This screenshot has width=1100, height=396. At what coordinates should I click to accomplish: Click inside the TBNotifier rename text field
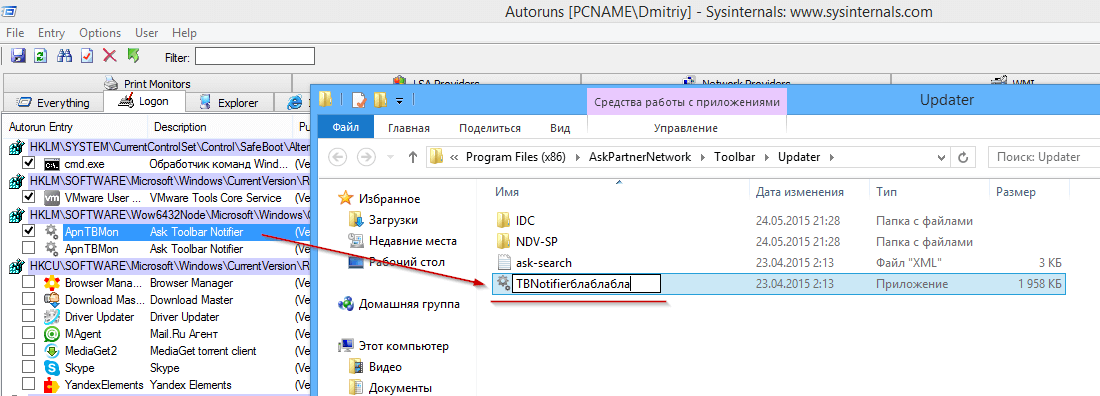586,284
